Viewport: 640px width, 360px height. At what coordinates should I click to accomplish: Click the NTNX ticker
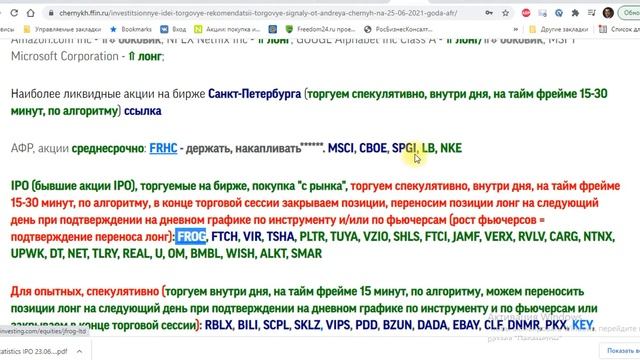pos(598,237)
